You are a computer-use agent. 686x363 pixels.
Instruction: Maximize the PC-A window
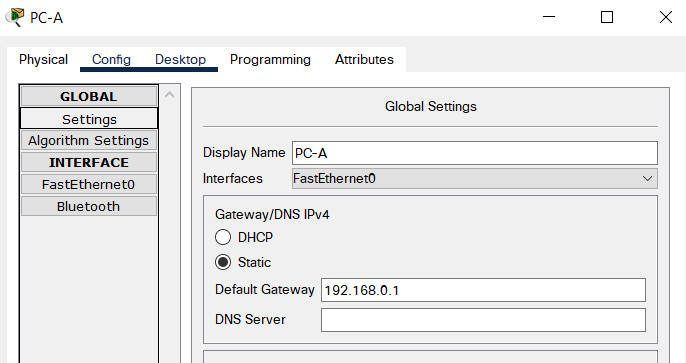607,17
